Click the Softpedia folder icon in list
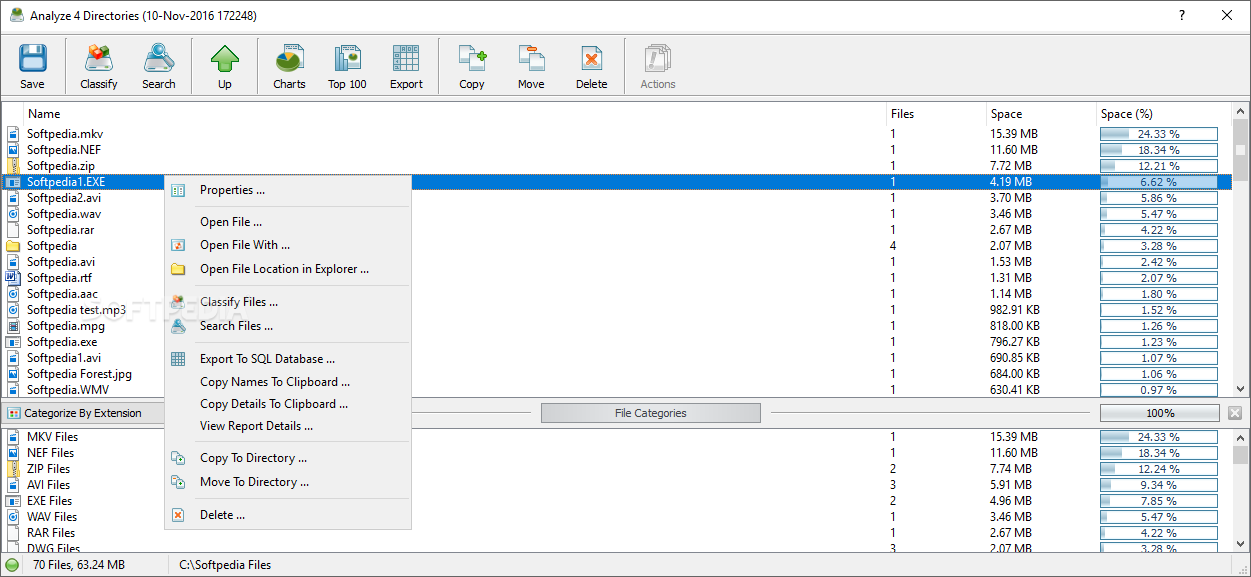Image resolution: width=1251 pixels, height=577 pixels. [13, 246]
